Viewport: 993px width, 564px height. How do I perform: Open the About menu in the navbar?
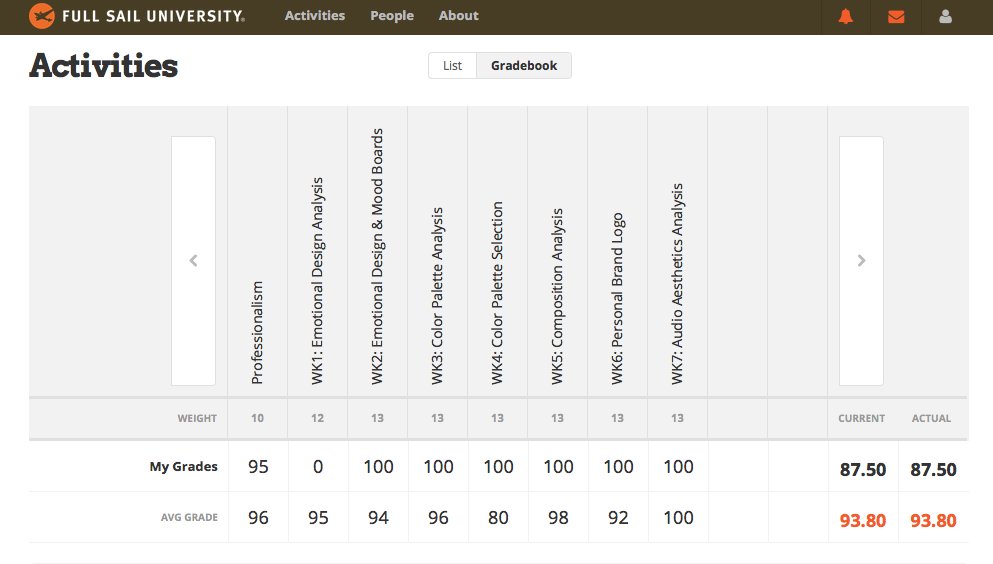point(459,16)
